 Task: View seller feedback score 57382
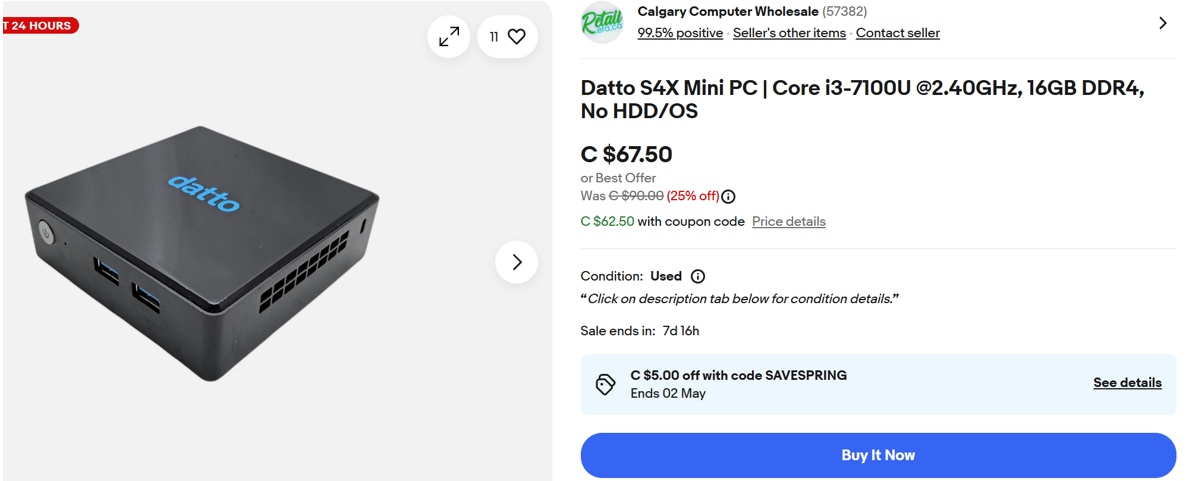coord(845,12)
